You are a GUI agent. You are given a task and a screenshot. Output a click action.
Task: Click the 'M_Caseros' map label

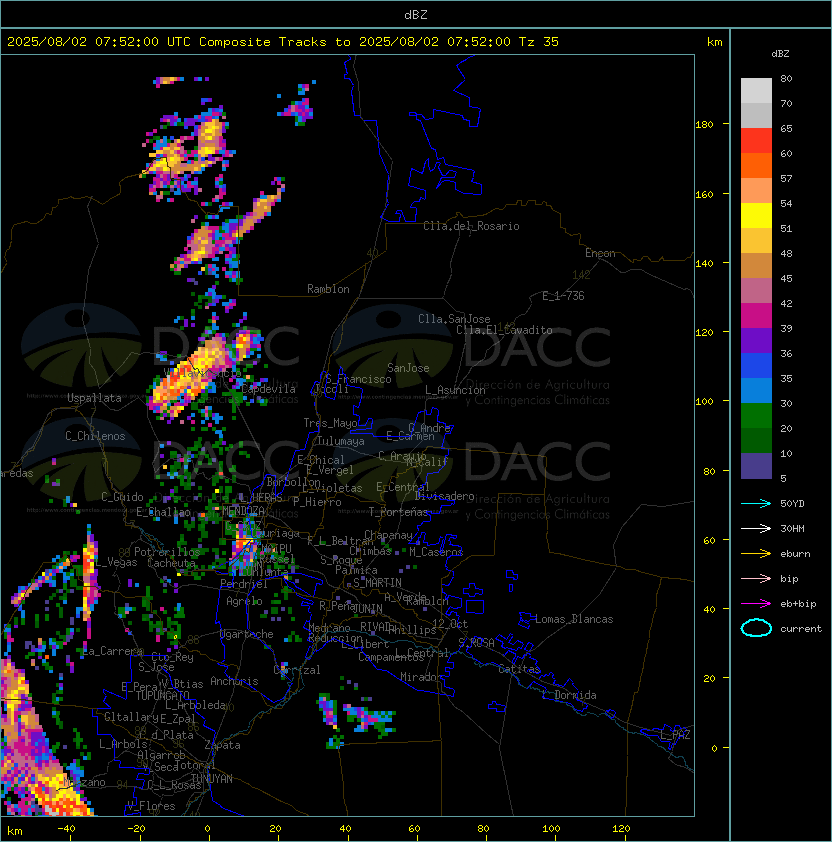click(x=436, y=551)
